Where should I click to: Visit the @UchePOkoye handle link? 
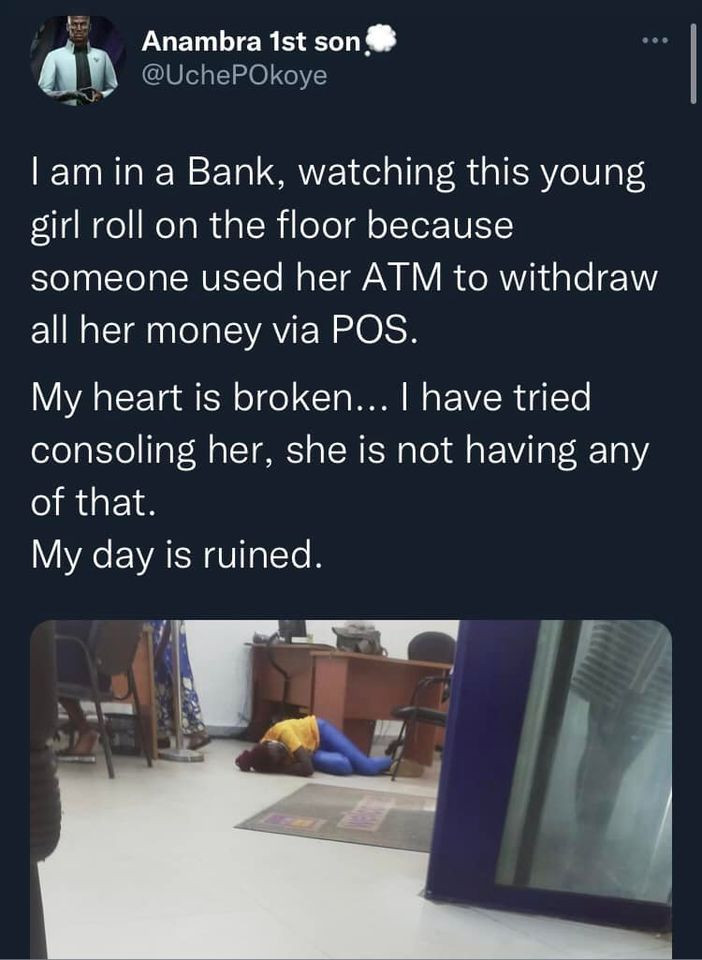(x=234, y=75)
